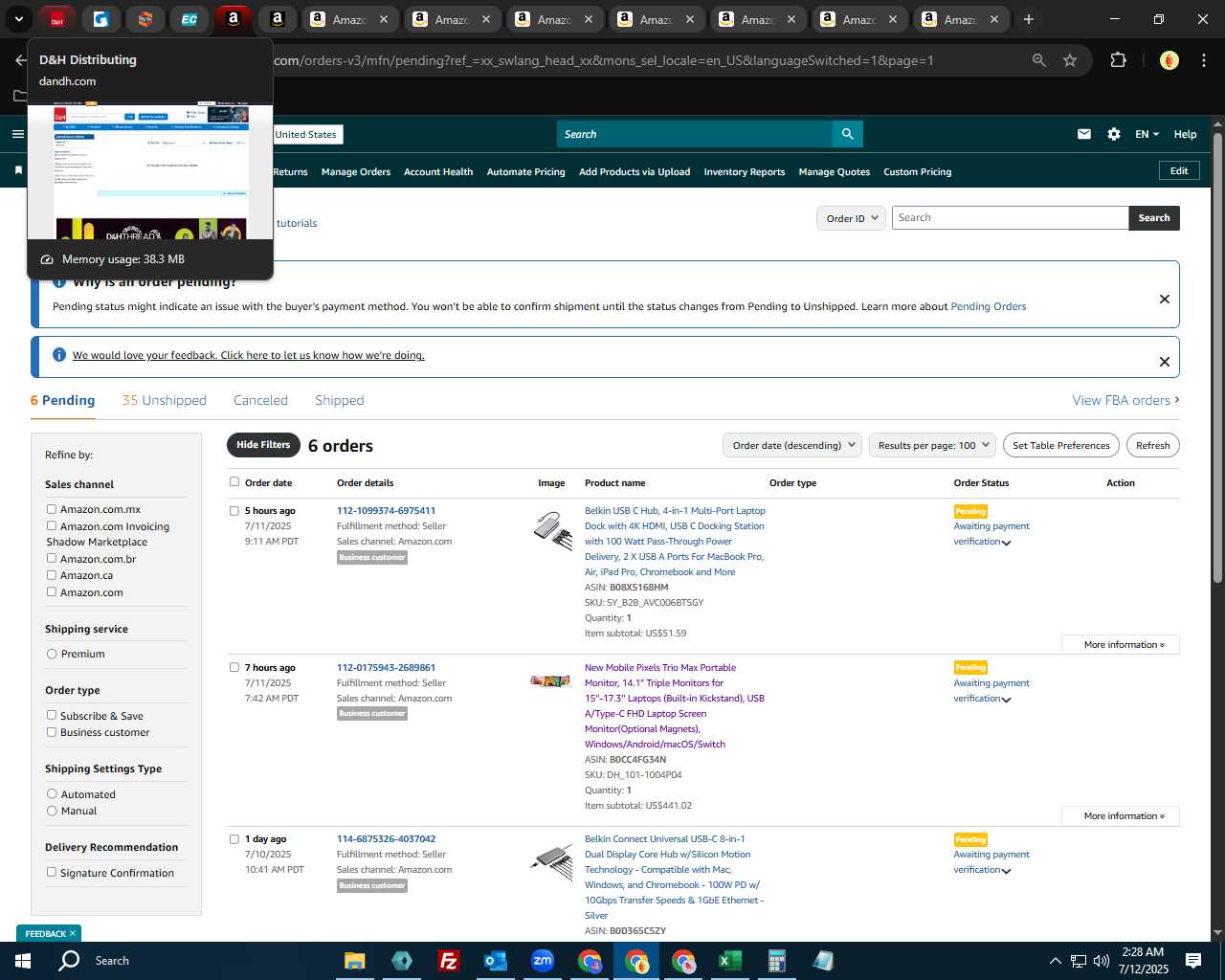Image resolution: width=1225 pixels, height=980 pixels.
Task: Select all orders with header checkbox
Action: (234, 482)
